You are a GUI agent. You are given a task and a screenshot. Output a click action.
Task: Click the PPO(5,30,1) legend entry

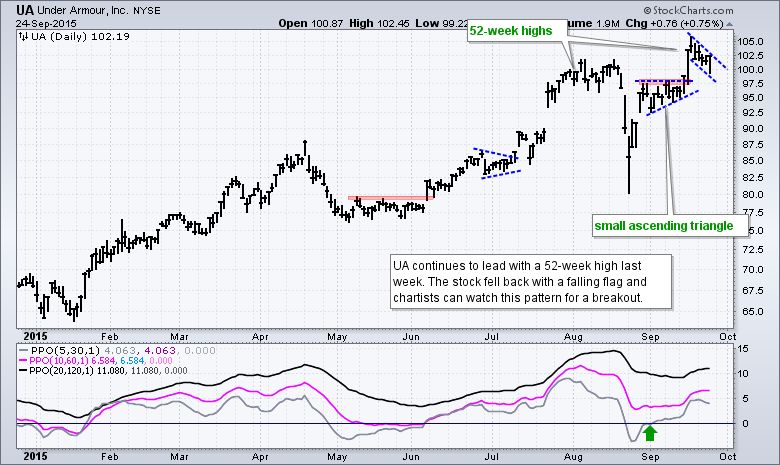[x=117, y=351]
